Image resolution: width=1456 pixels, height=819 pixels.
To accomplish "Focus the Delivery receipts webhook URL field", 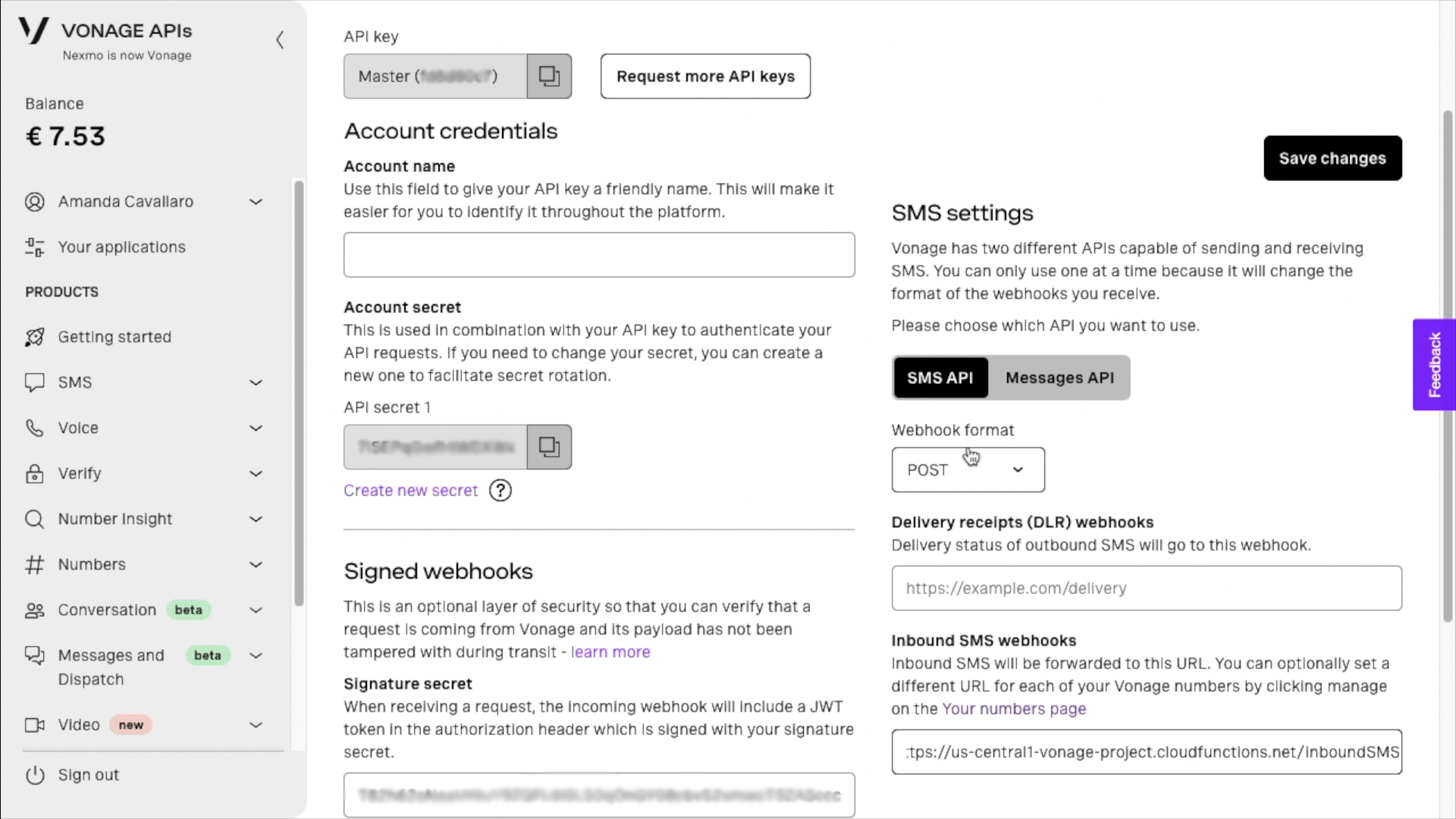I will (1147, 588).
